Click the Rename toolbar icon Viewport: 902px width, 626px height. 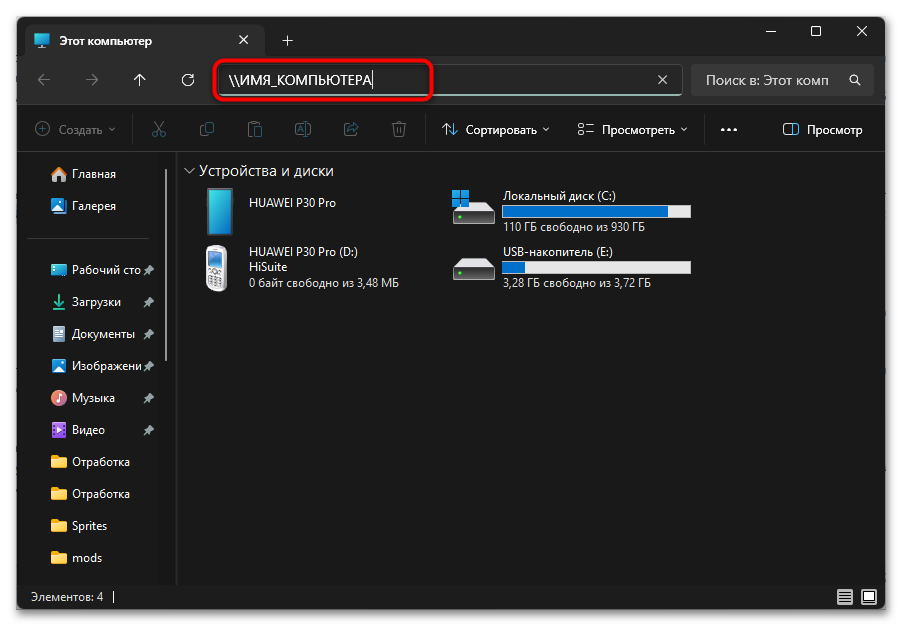(x=303, y=129)
